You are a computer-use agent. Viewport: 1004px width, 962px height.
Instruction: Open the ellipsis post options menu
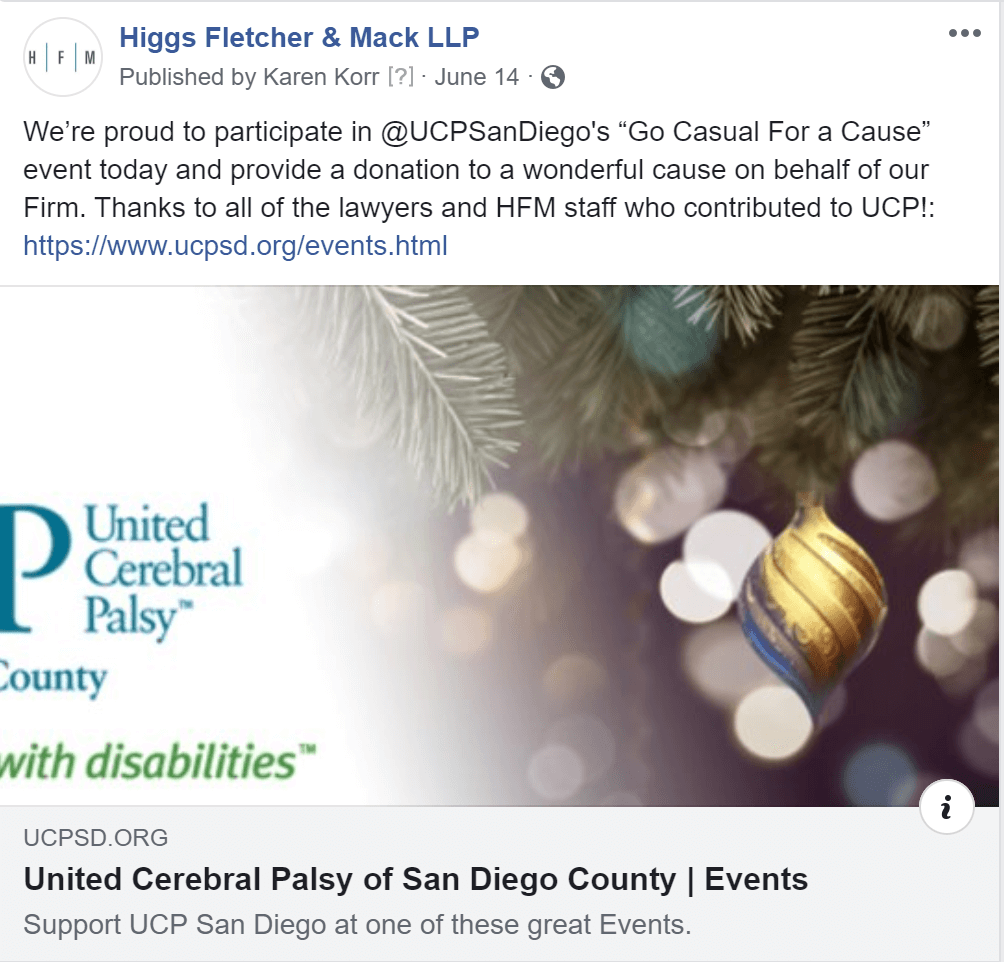pyautogui.click(x=965, y=33)
